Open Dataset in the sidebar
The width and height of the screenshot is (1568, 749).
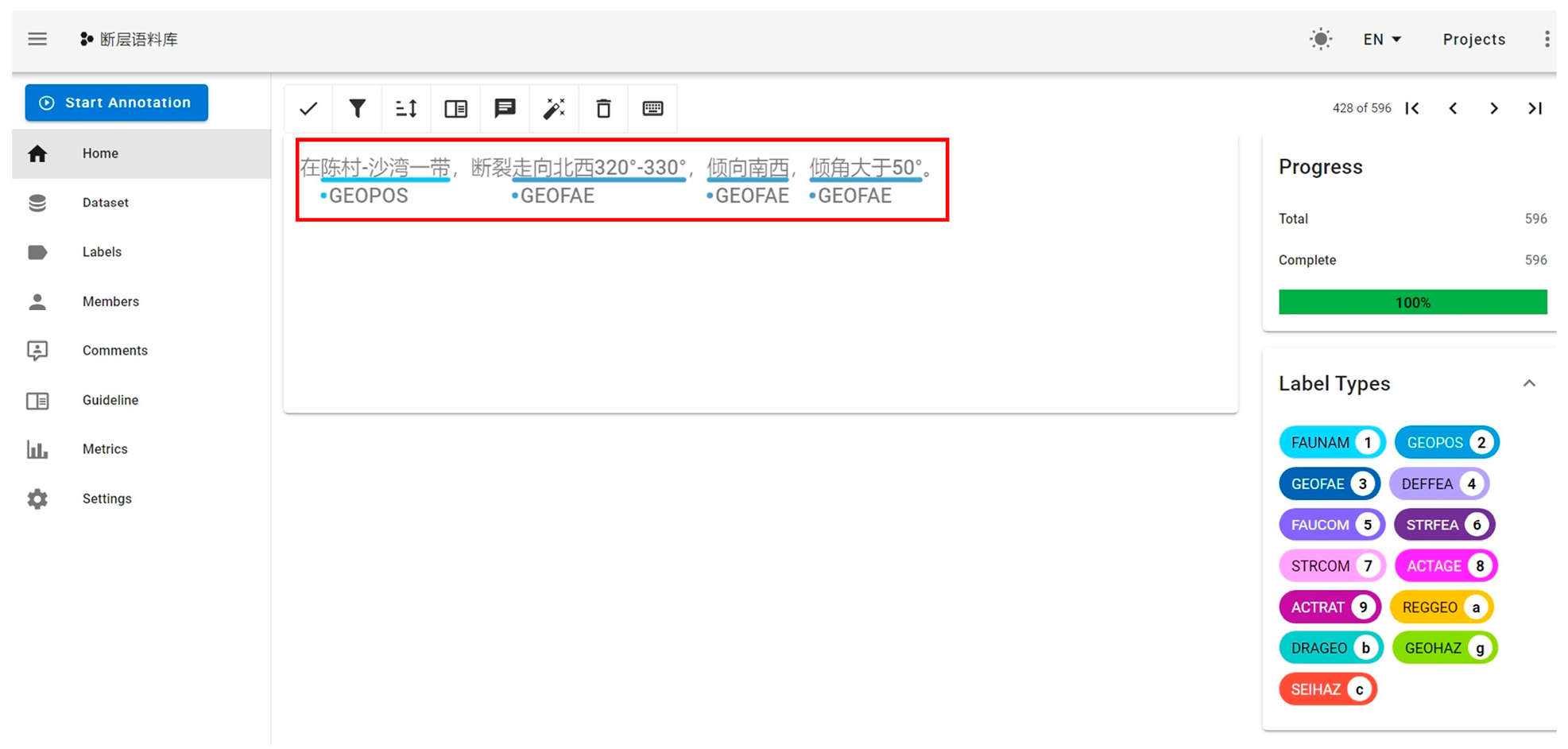[x=141, y=203]
